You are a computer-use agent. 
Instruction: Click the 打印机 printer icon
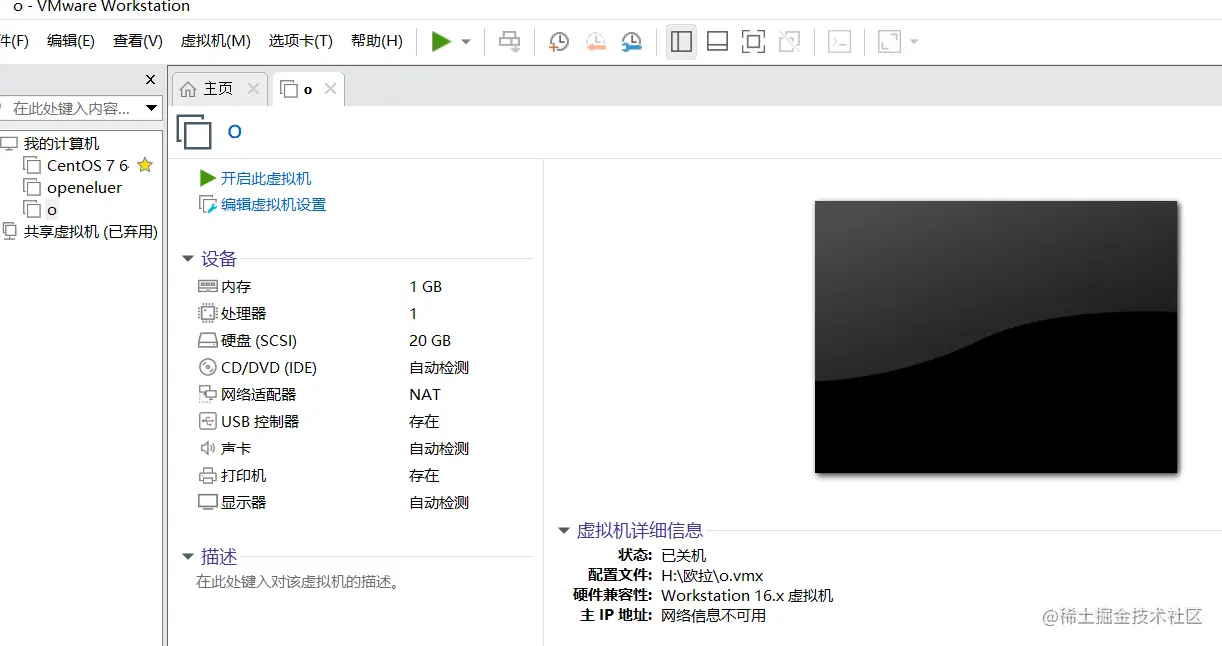[x=208, y=475]
